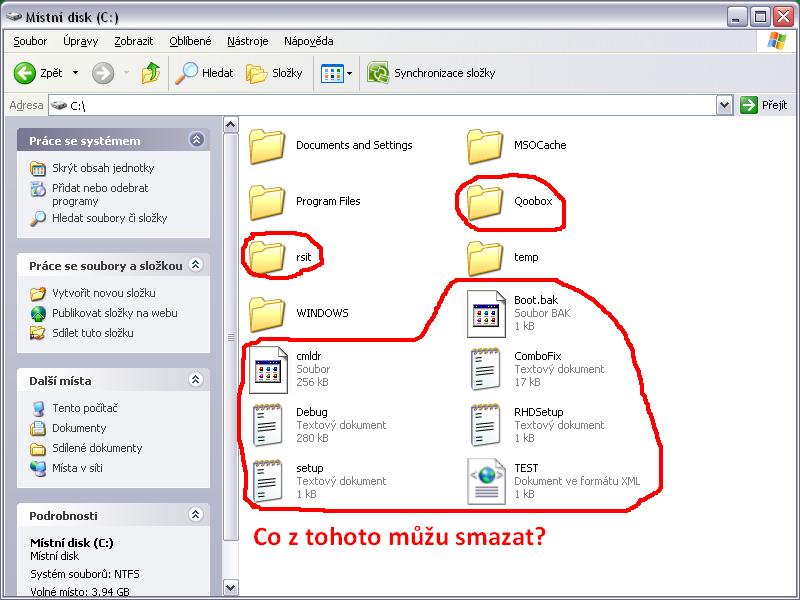Select the ComboFix text document icon
Viewport: 800px width, 600px height.
click(x=485, y=369)
